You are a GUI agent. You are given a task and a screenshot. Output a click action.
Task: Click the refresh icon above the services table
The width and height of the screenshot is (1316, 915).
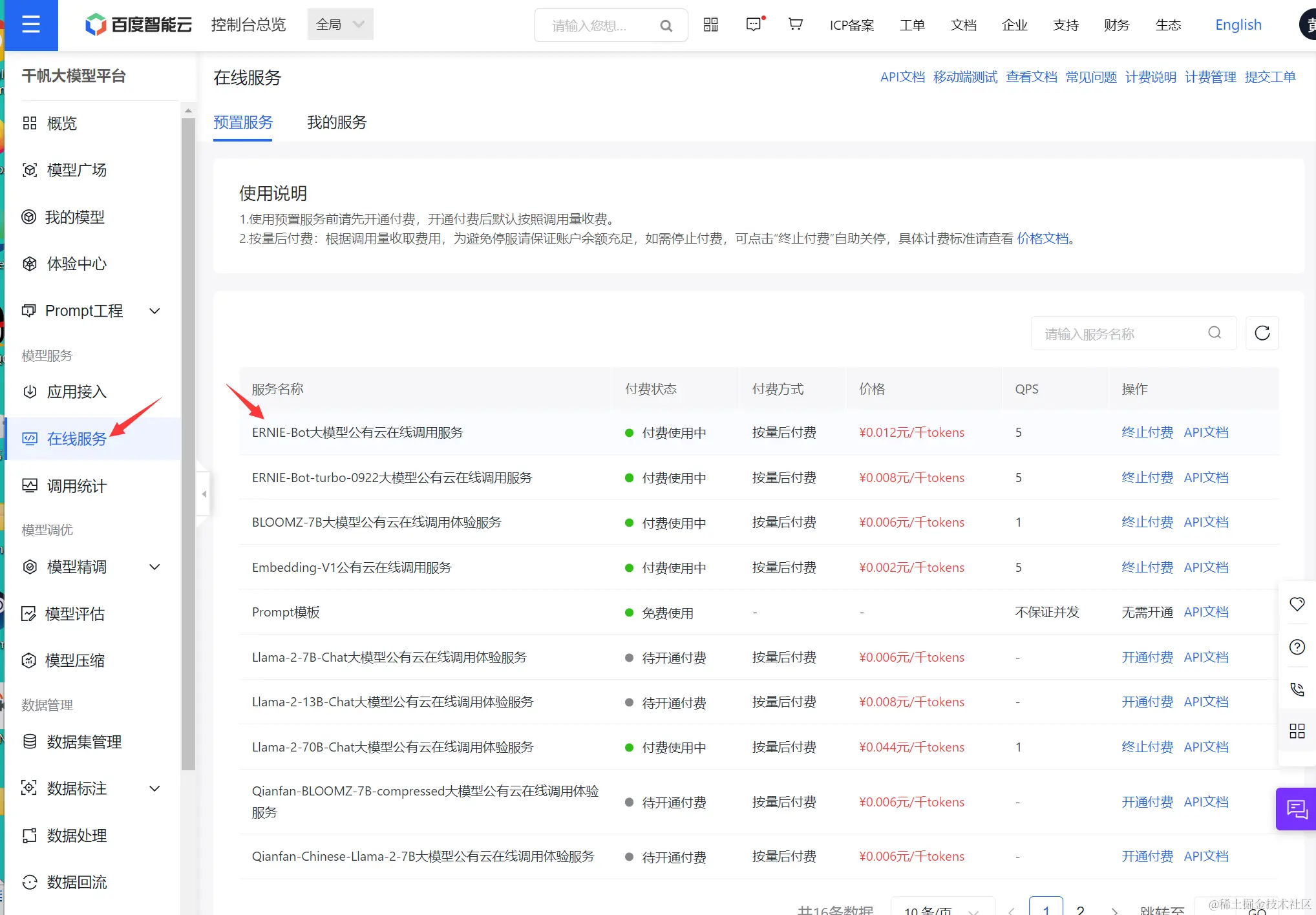(1262, 333)
